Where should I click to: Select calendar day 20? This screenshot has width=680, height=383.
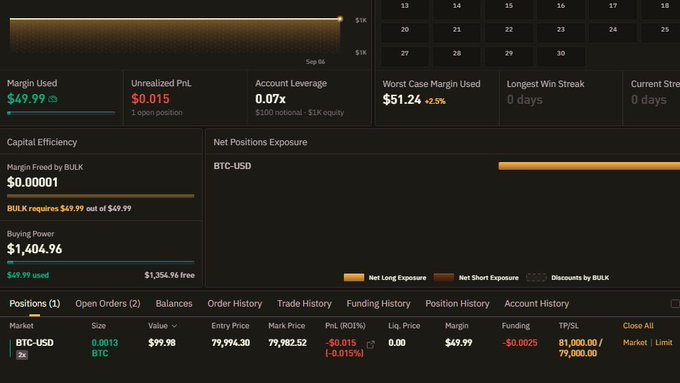tap(405, 32)
